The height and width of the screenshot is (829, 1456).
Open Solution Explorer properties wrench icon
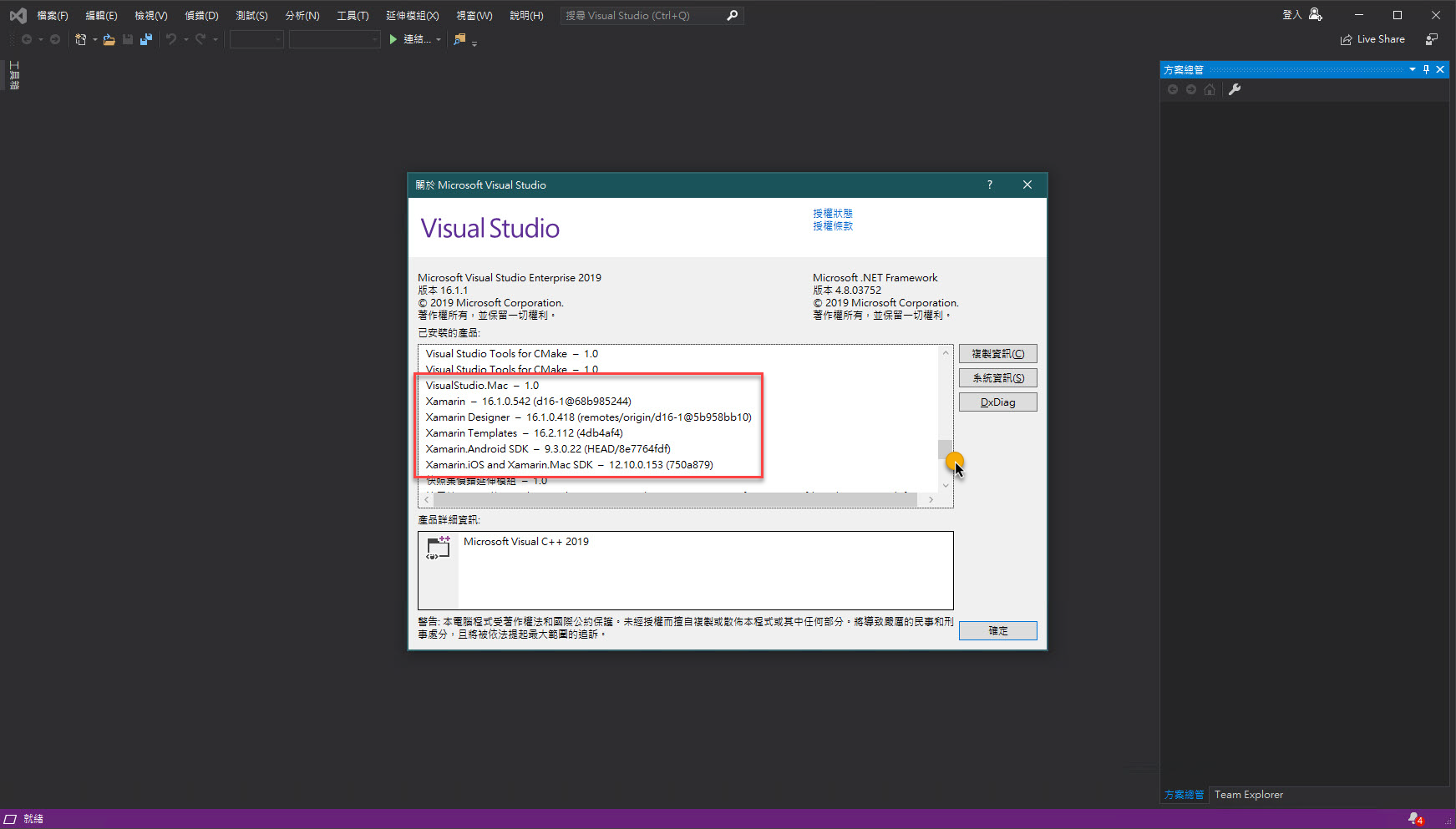click(1235, 89)
